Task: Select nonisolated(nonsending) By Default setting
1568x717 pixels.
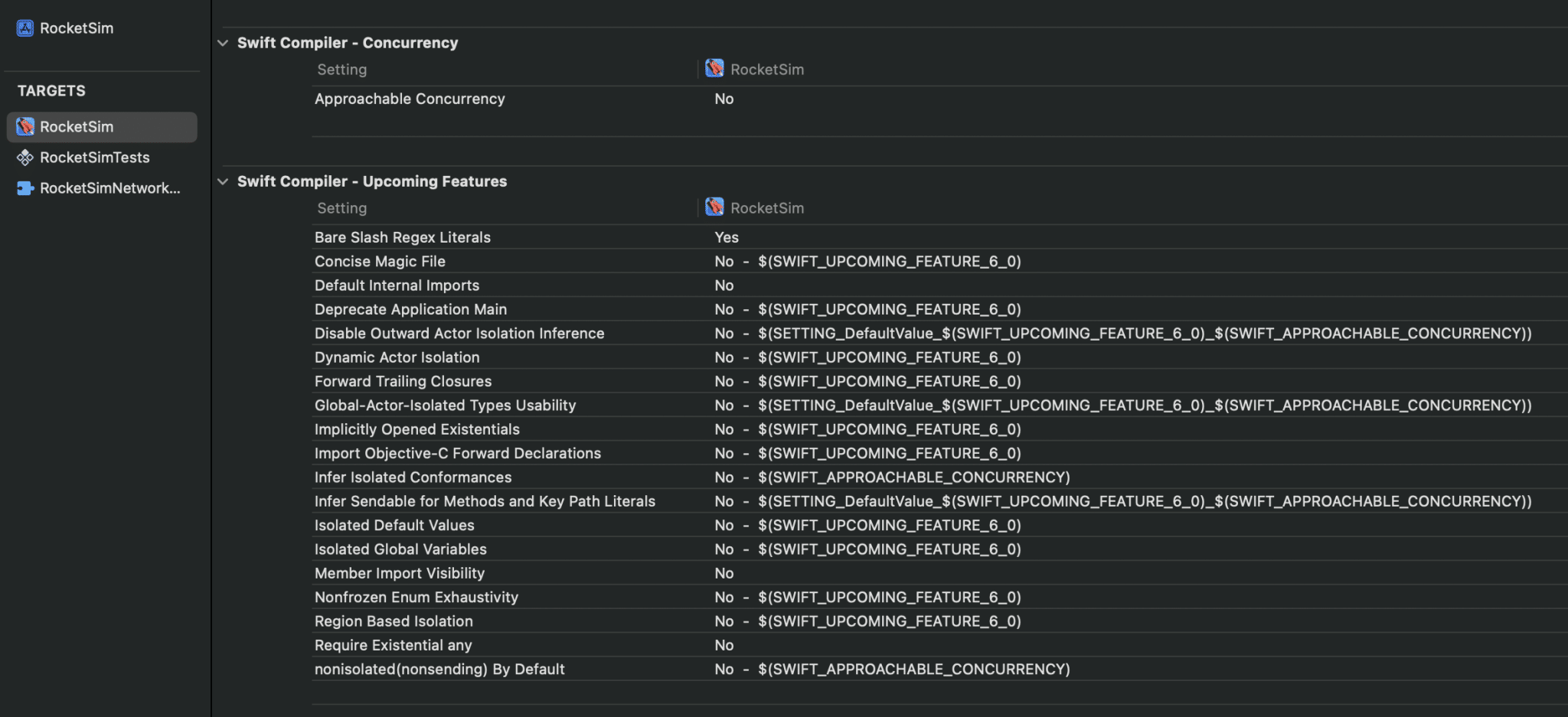Action: 439,670
